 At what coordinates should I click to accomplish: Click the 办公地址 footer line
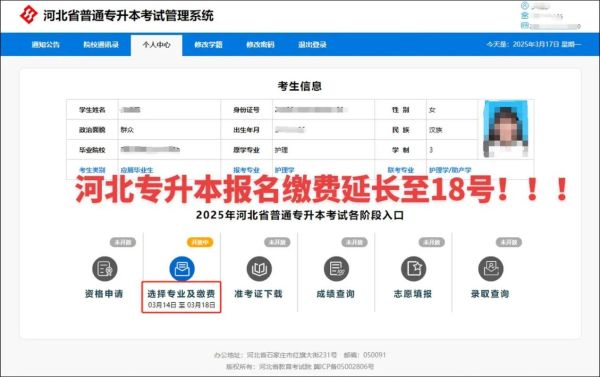(300, 355)
